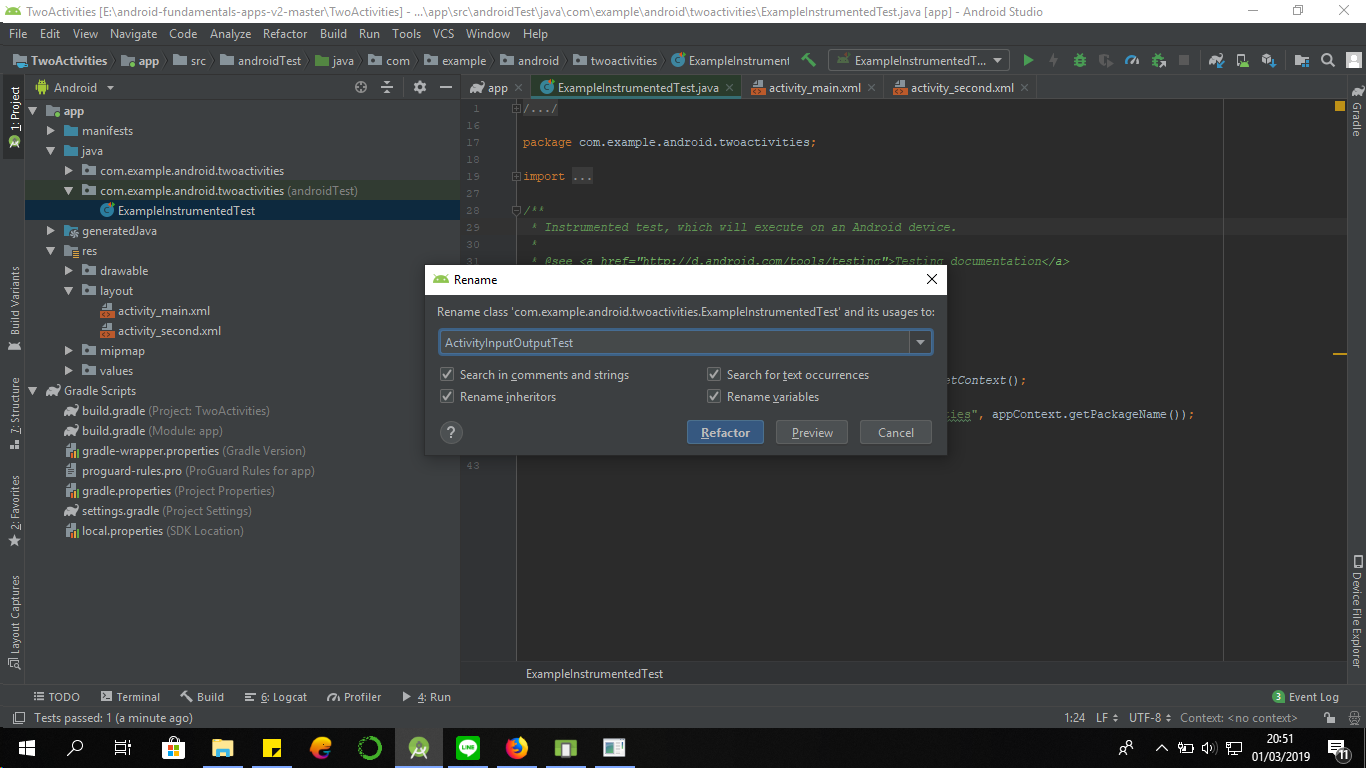
Task: Click the Rename dialog help icon
Action: tap(451, 432)
